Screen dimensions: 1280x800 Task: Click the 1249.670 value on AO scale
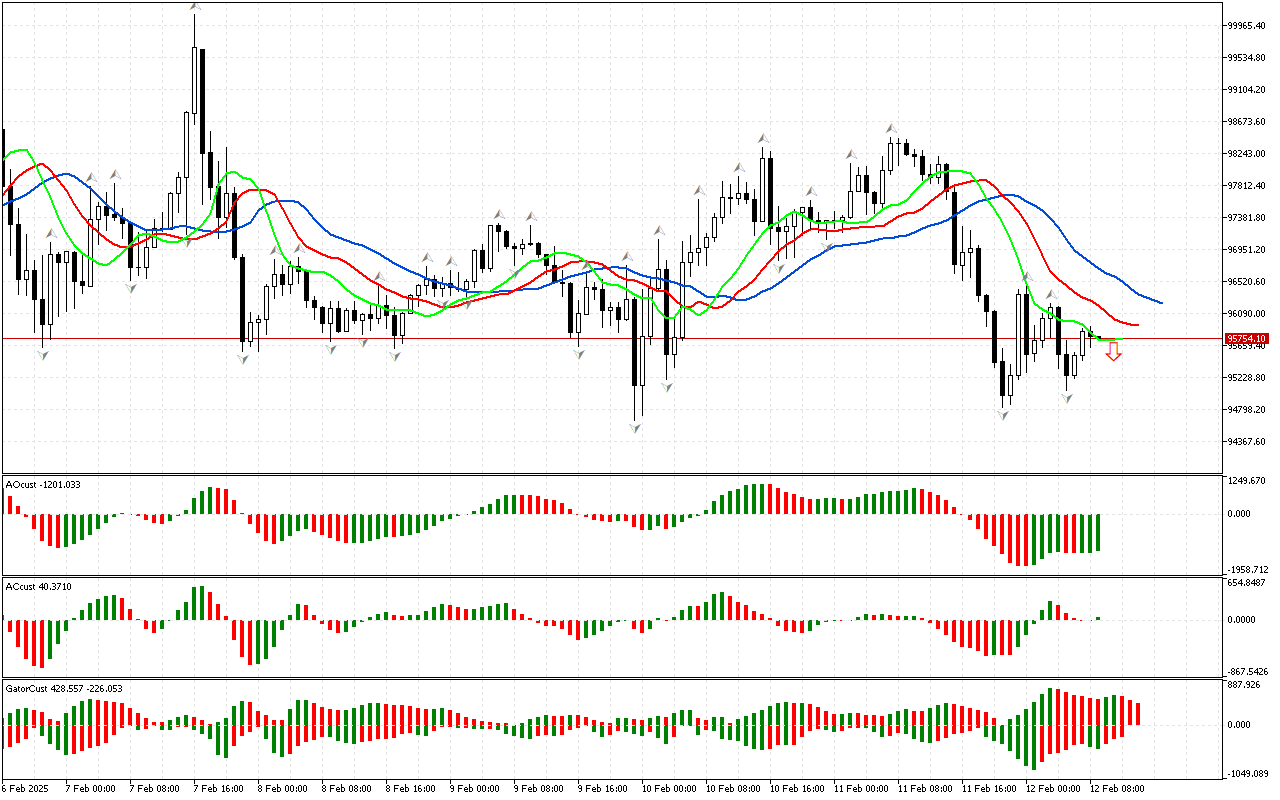click(1247, 481)
